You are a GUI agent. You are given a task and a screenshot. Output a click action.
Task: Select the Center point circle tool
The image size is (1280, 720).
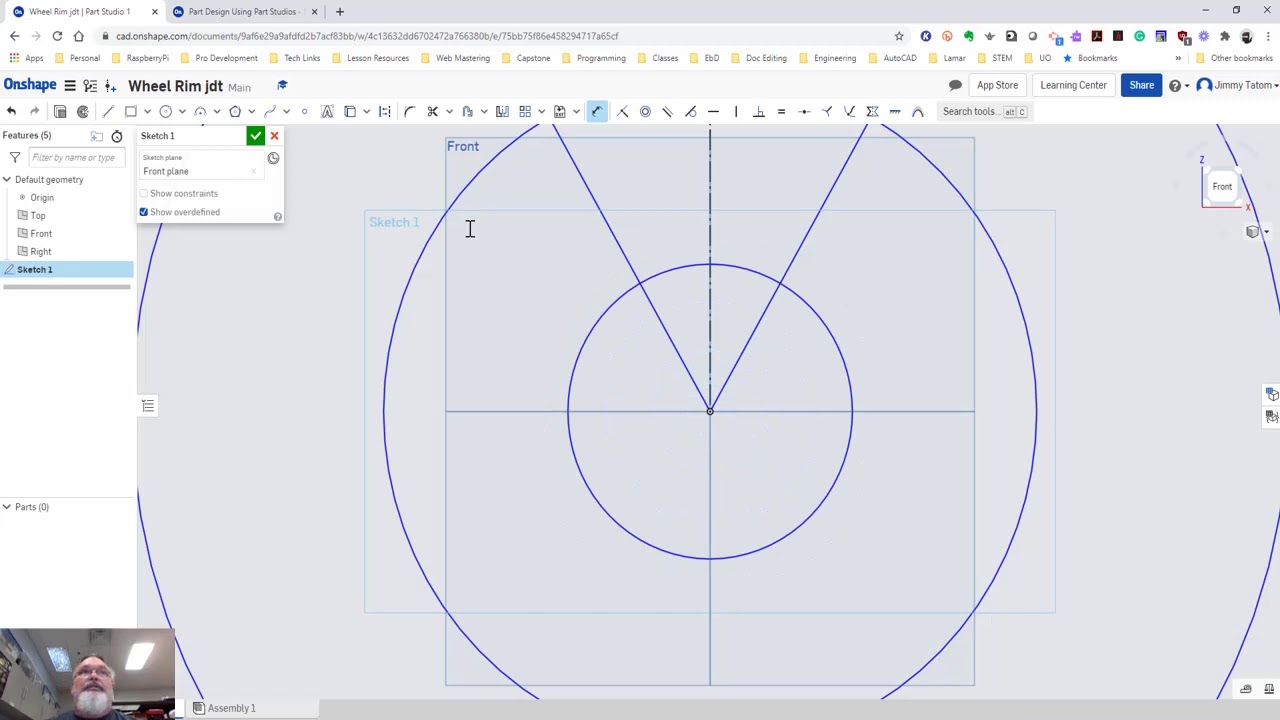tap(165, 111)
